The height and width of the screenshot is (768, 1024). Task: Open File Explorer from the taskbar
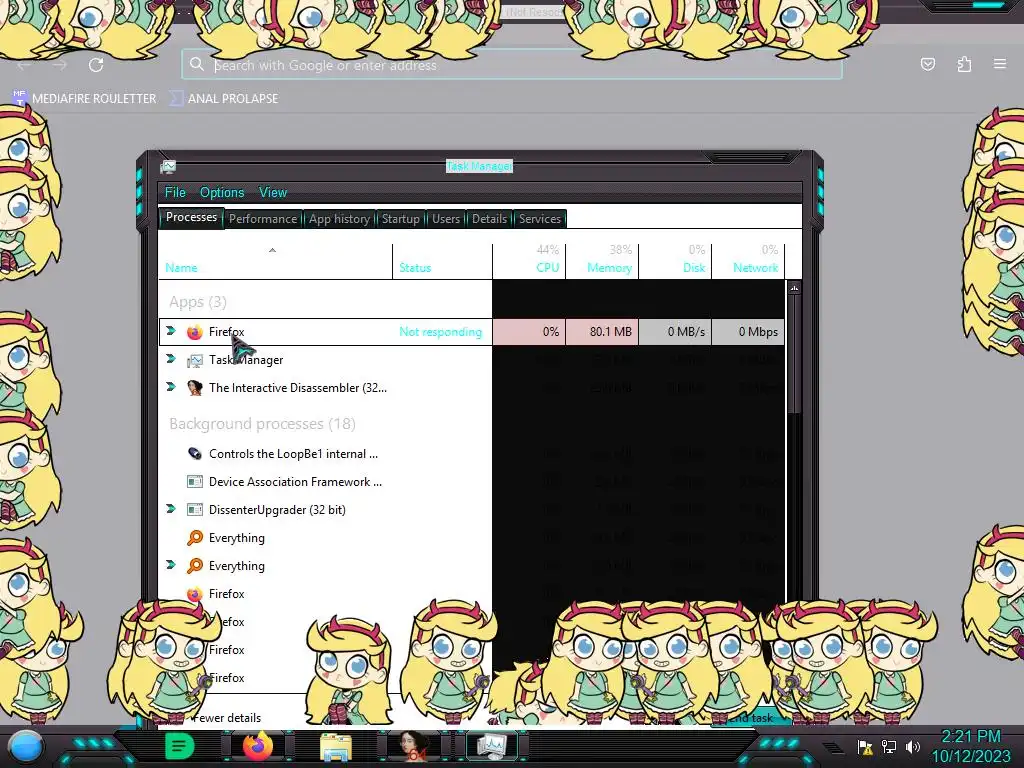tap(336, 746)
